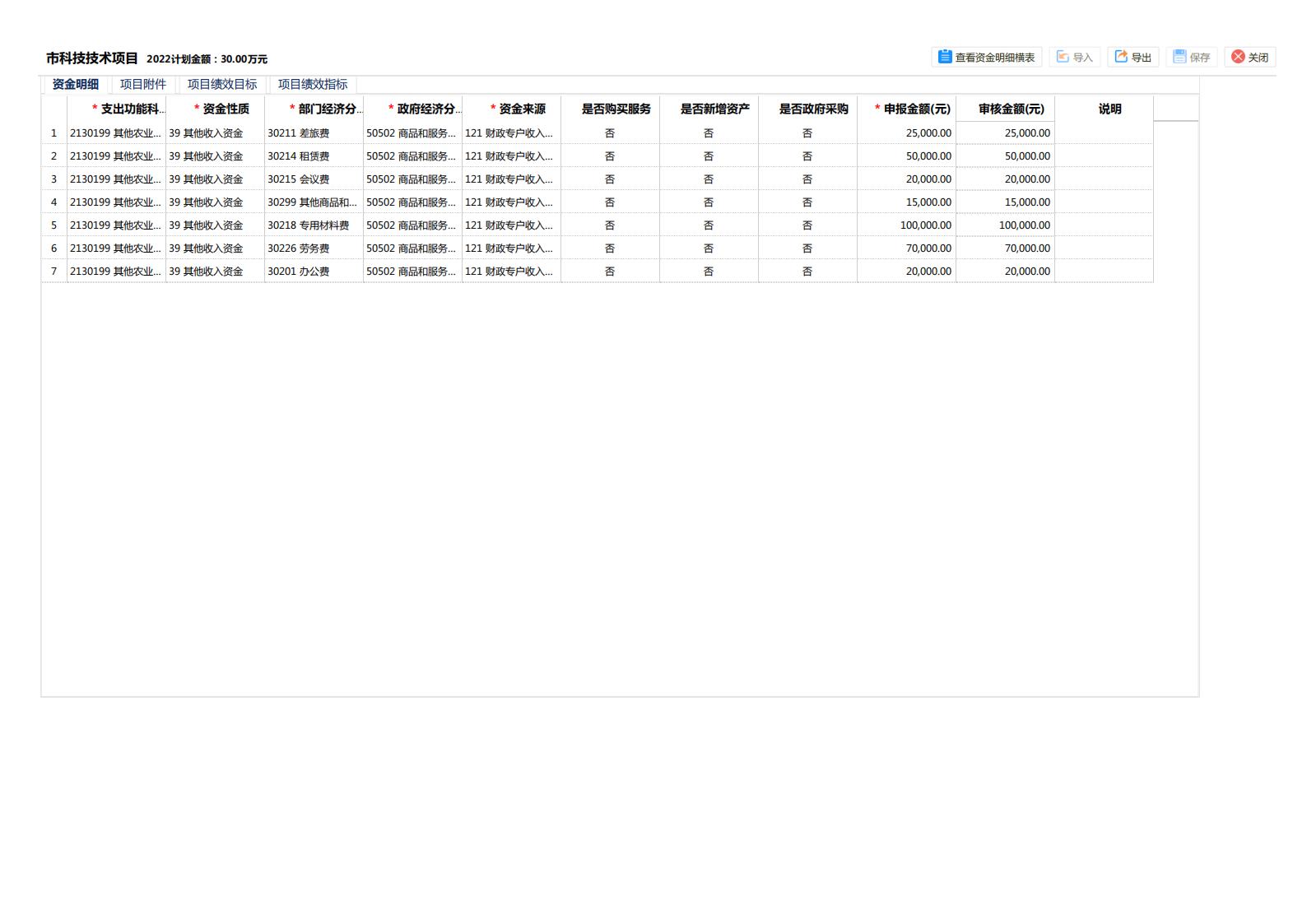Click the 是否新增资产 column header

709,109
